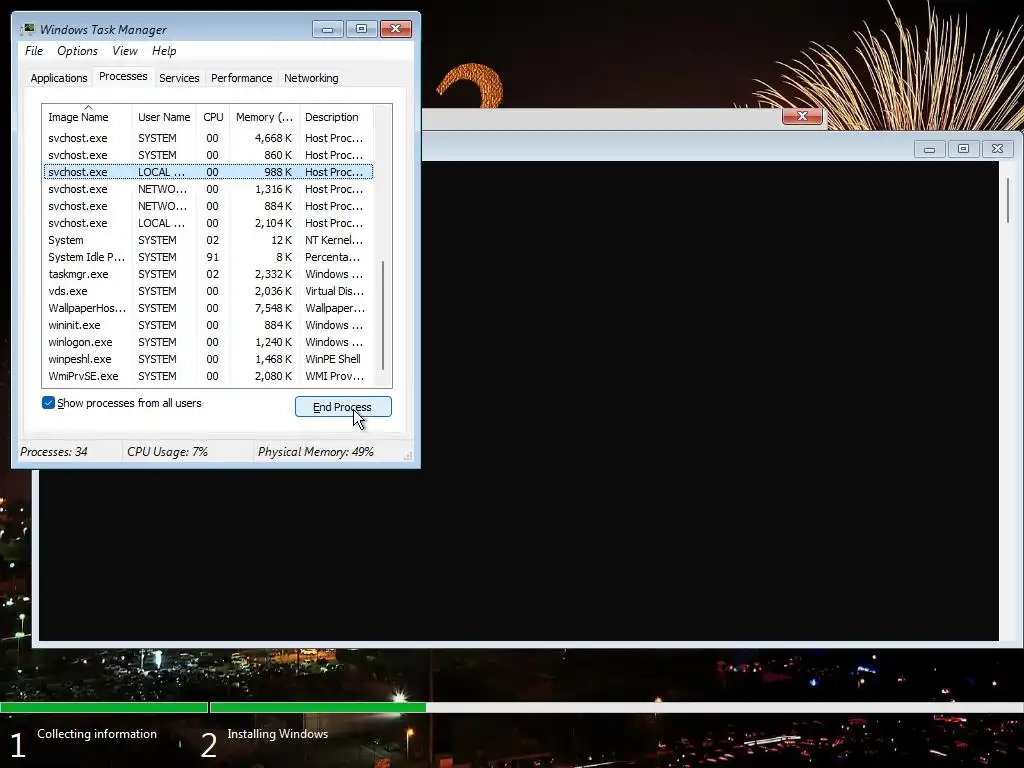The width and height of the screenshot is (1024, 768).
Task: Click the WinPE Shell description cell
Action: [x=332, y=359]
